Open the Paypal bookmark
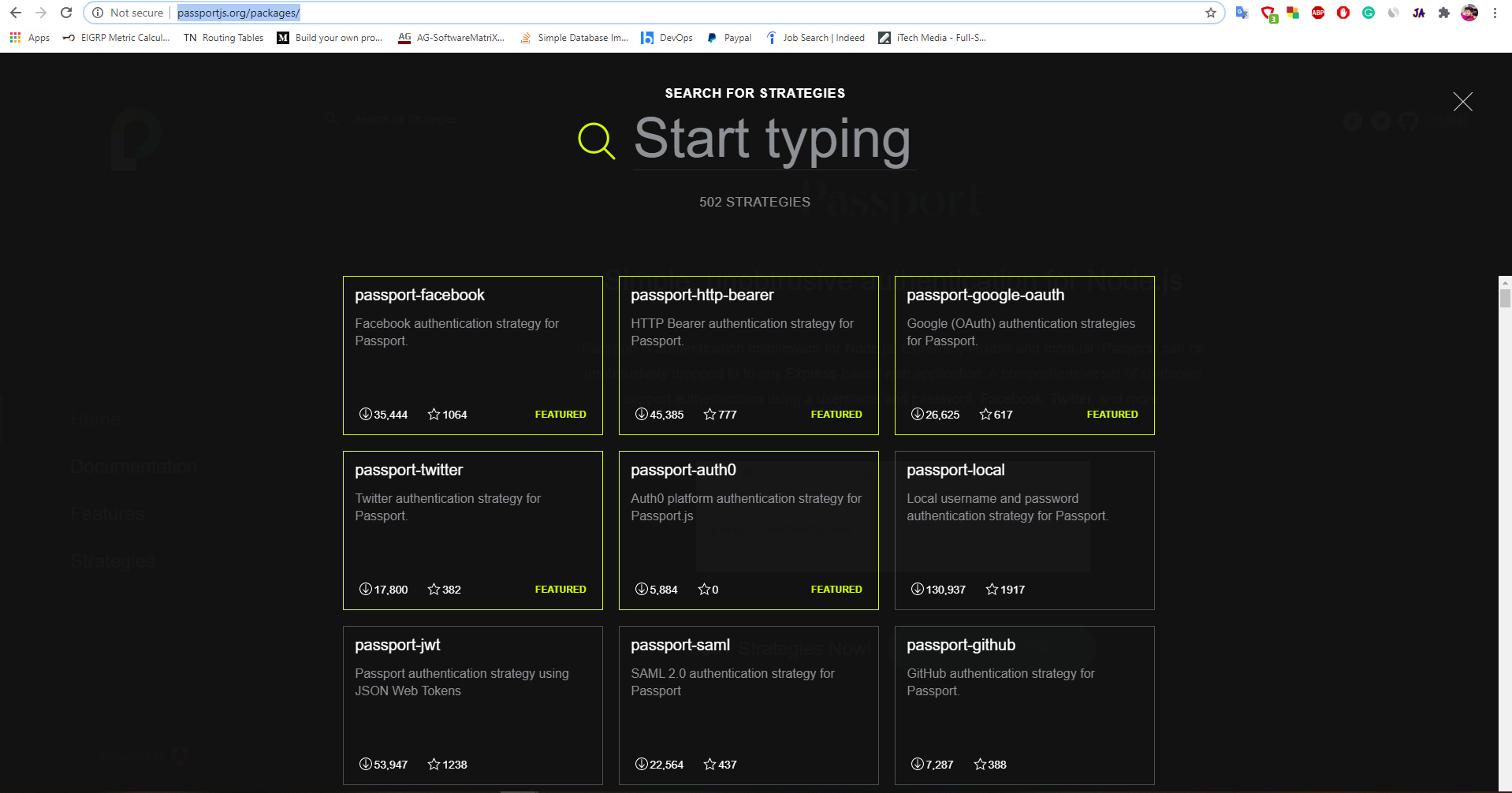1512x793 pixels. (x=729, y=38)
